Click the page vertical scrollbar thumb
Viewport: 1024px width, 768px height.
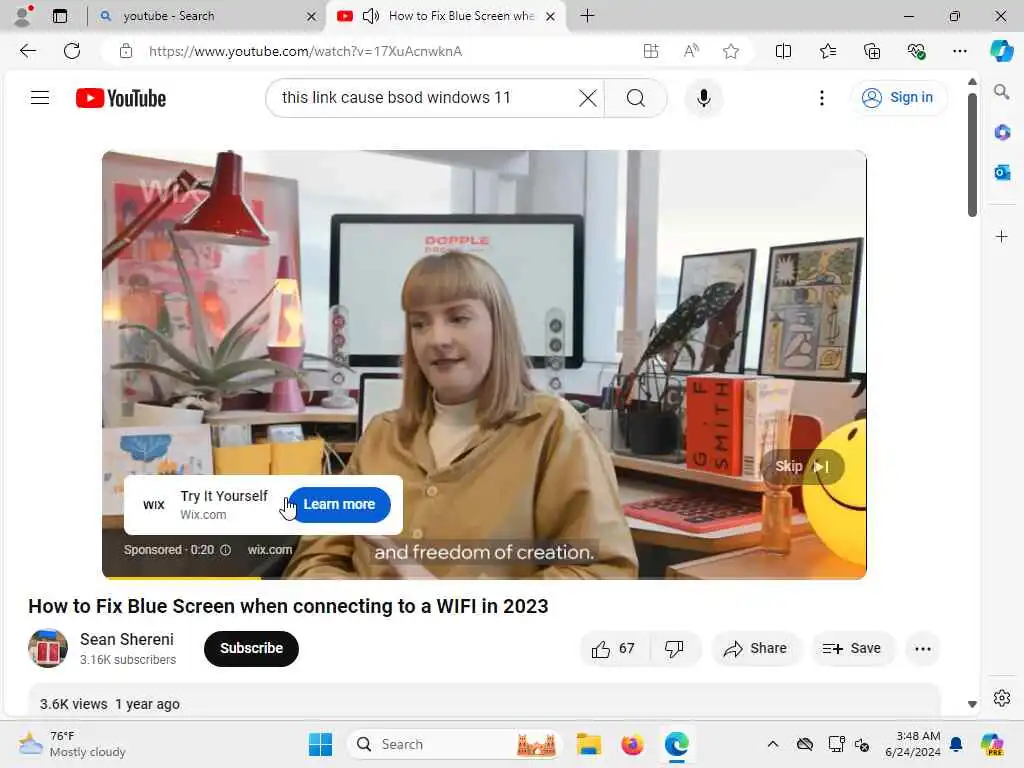972,155
